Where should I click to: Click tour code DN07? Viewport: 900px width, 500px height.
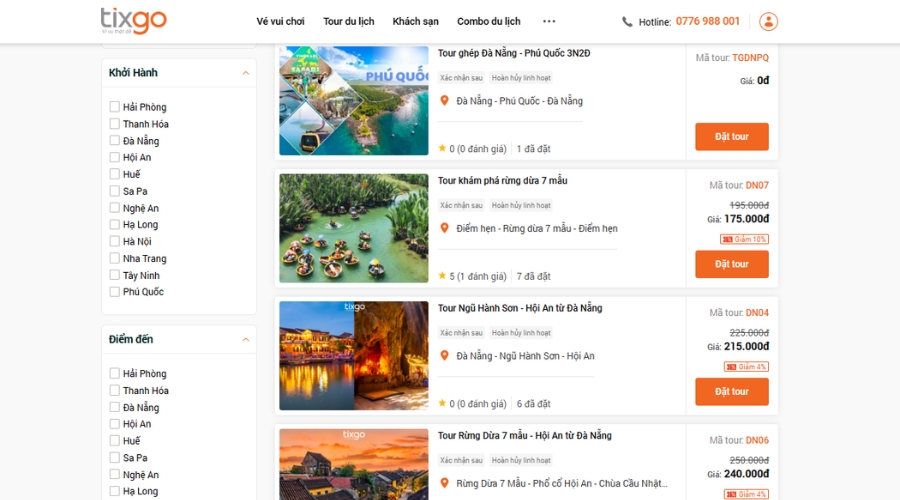[757, 185]
